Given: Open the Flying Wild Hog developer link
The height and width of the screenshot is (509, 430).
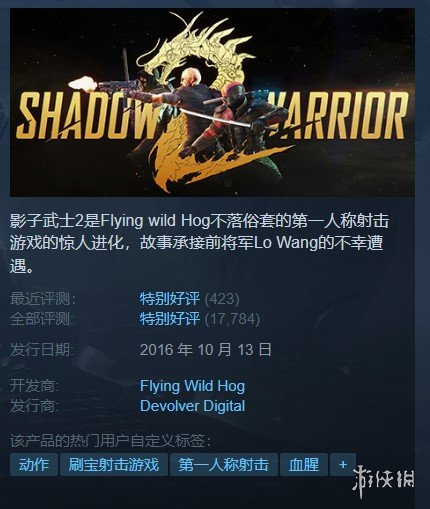Looking at the screenshot, I should (192, 386).
